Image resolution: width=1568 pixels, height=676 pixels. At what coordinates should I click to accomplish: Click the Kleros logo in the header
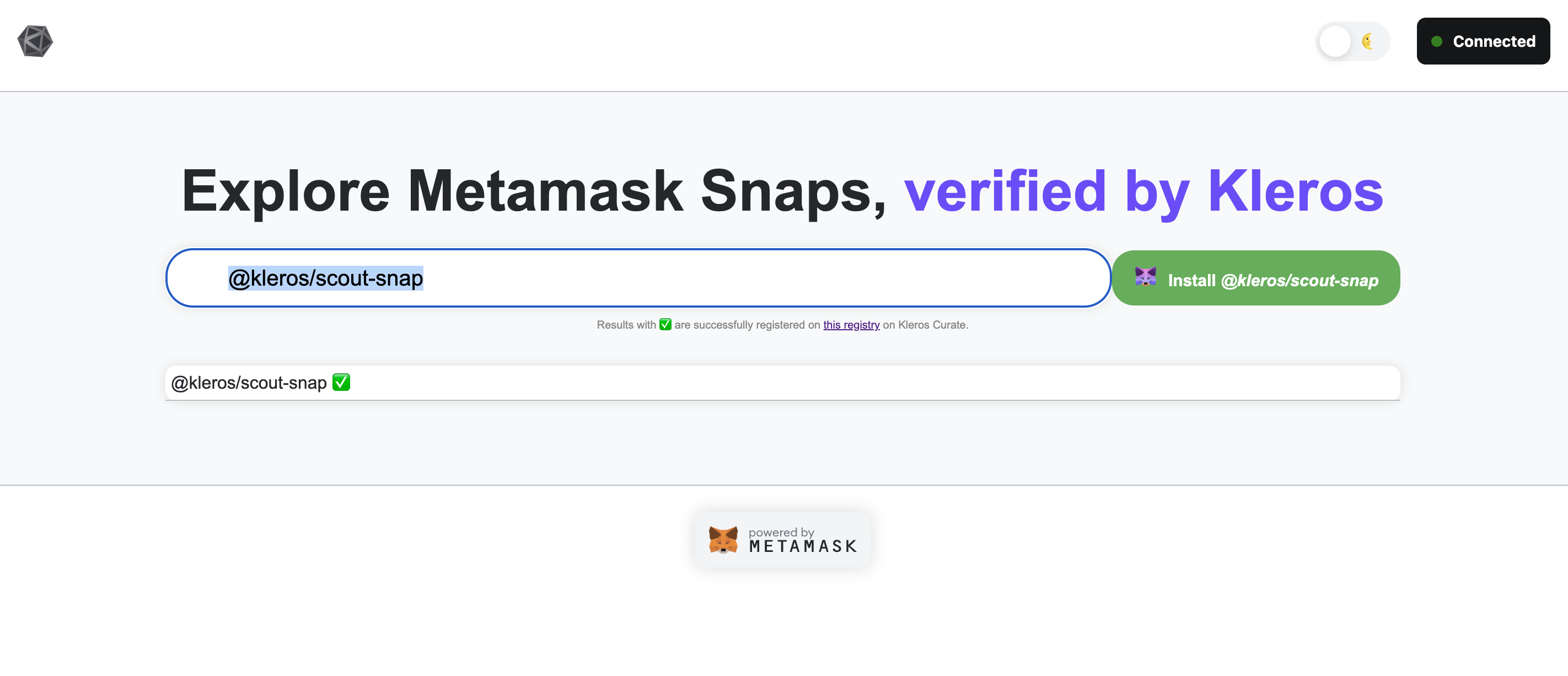[35, 41]
